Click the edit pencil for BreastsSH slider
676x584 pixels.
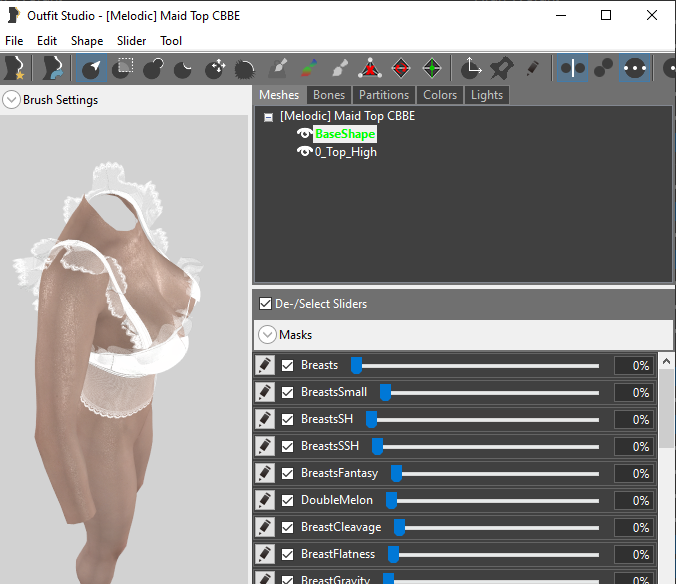click(265, 419)
